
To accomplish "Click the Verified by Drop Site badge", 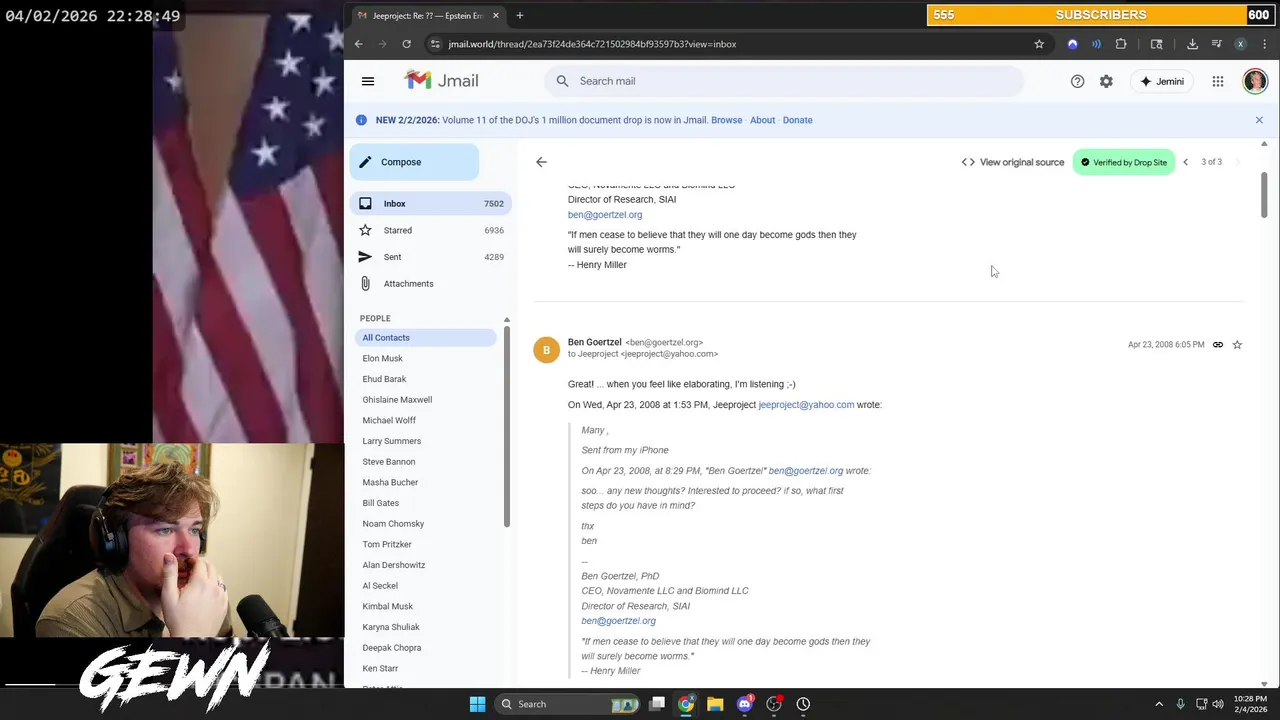I will (x=1123, y=162).
